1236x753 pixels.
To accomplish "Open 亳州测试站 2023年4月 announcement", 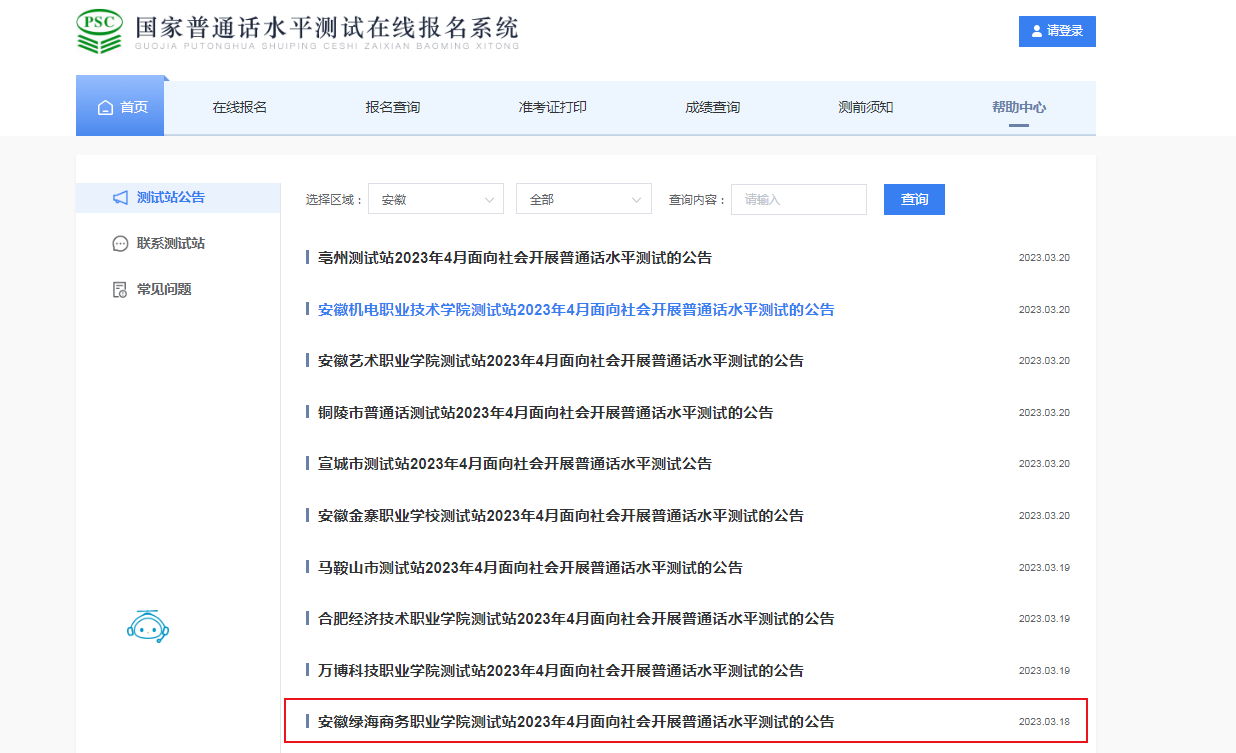I will pyautogui.click(x=514, y=258).
